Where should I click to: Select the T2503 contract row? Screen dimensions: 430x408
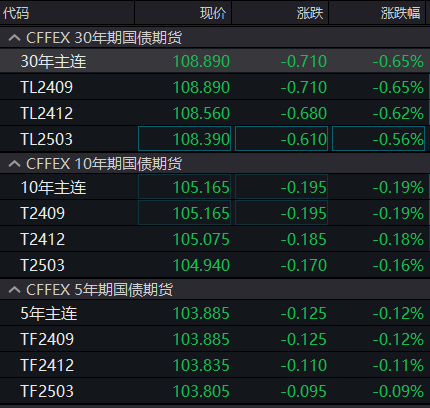[215, 265]
